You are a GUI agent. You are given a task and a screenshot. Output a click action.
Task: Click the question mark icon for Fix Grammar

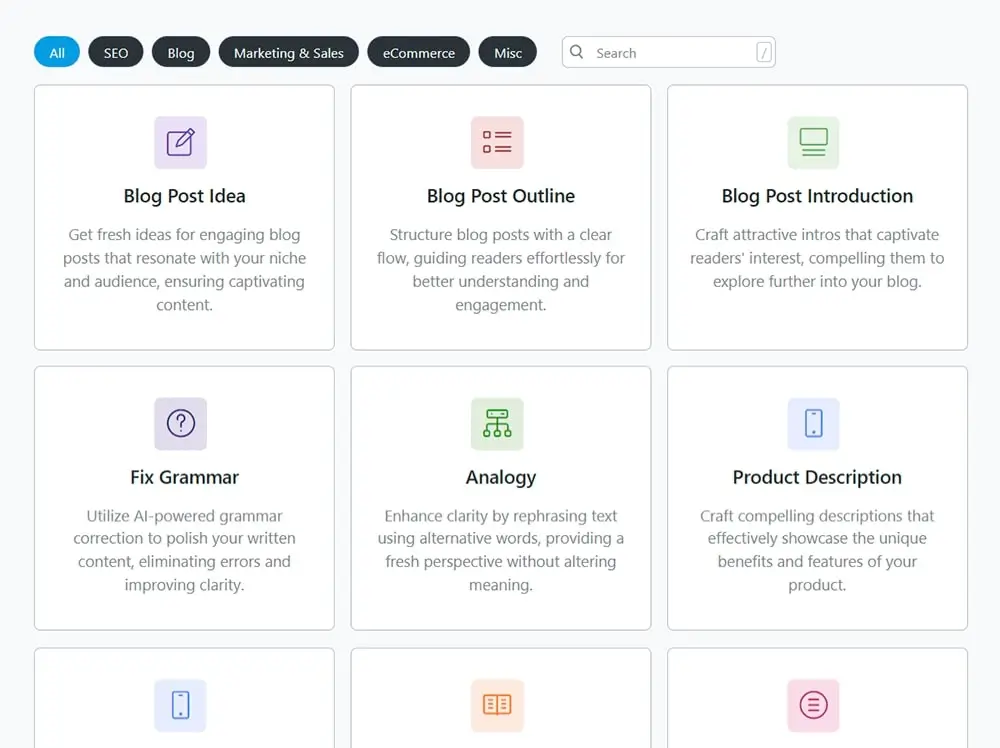180,423
